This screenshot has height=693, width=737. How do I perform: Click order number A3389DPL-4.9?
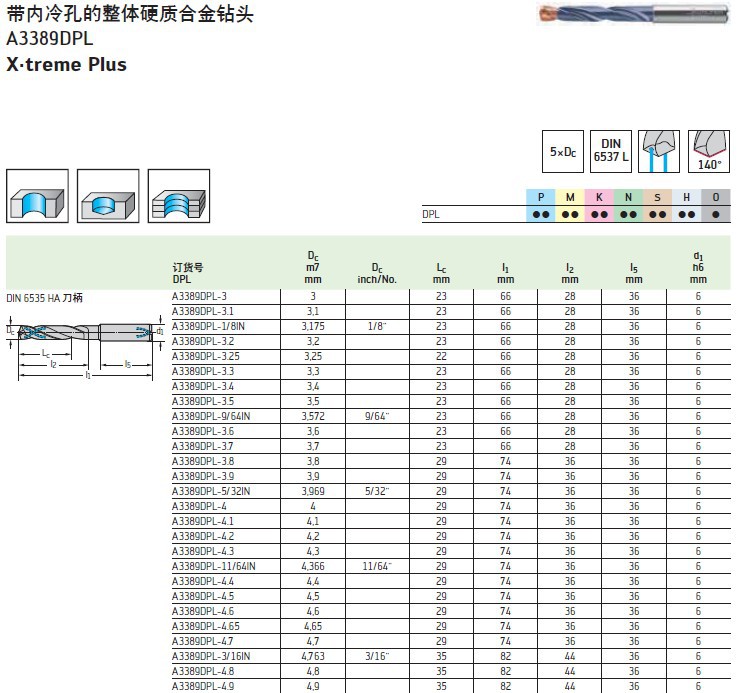tap(203, 686)
